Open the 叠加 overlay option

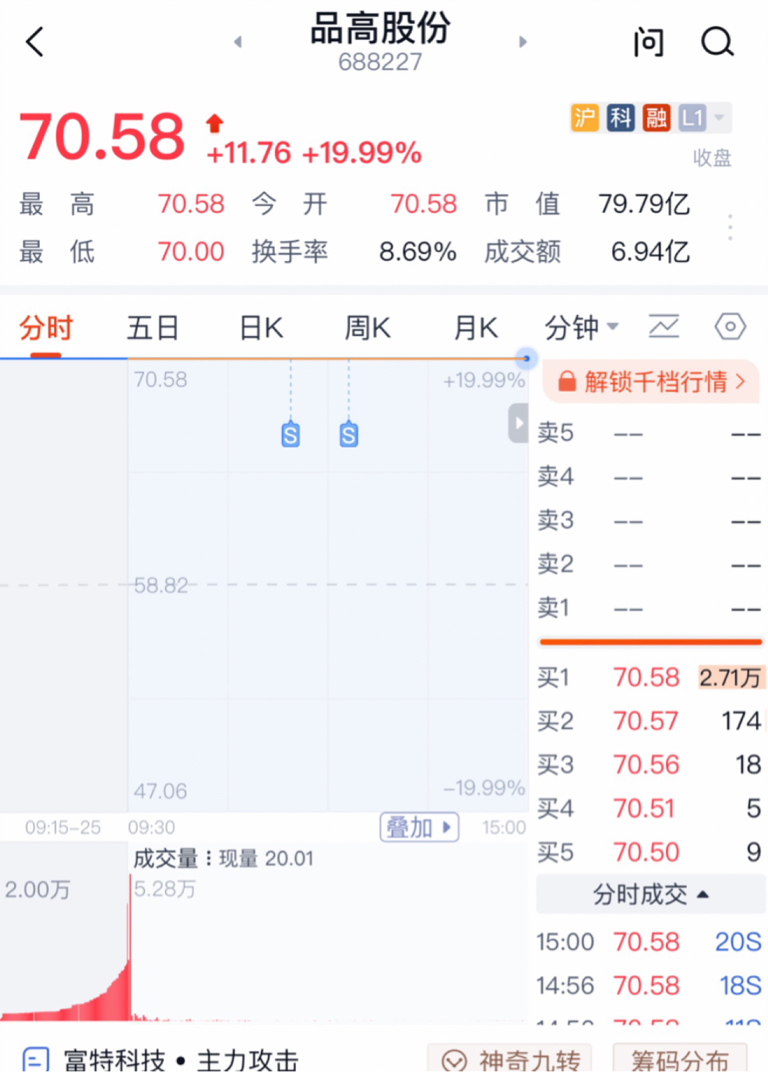tap(419, 828)
